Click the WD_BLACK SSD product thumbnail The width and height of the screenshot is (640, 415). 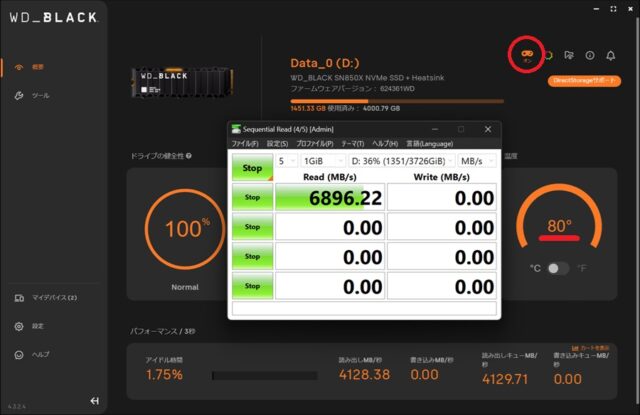[x=182, y=83]
